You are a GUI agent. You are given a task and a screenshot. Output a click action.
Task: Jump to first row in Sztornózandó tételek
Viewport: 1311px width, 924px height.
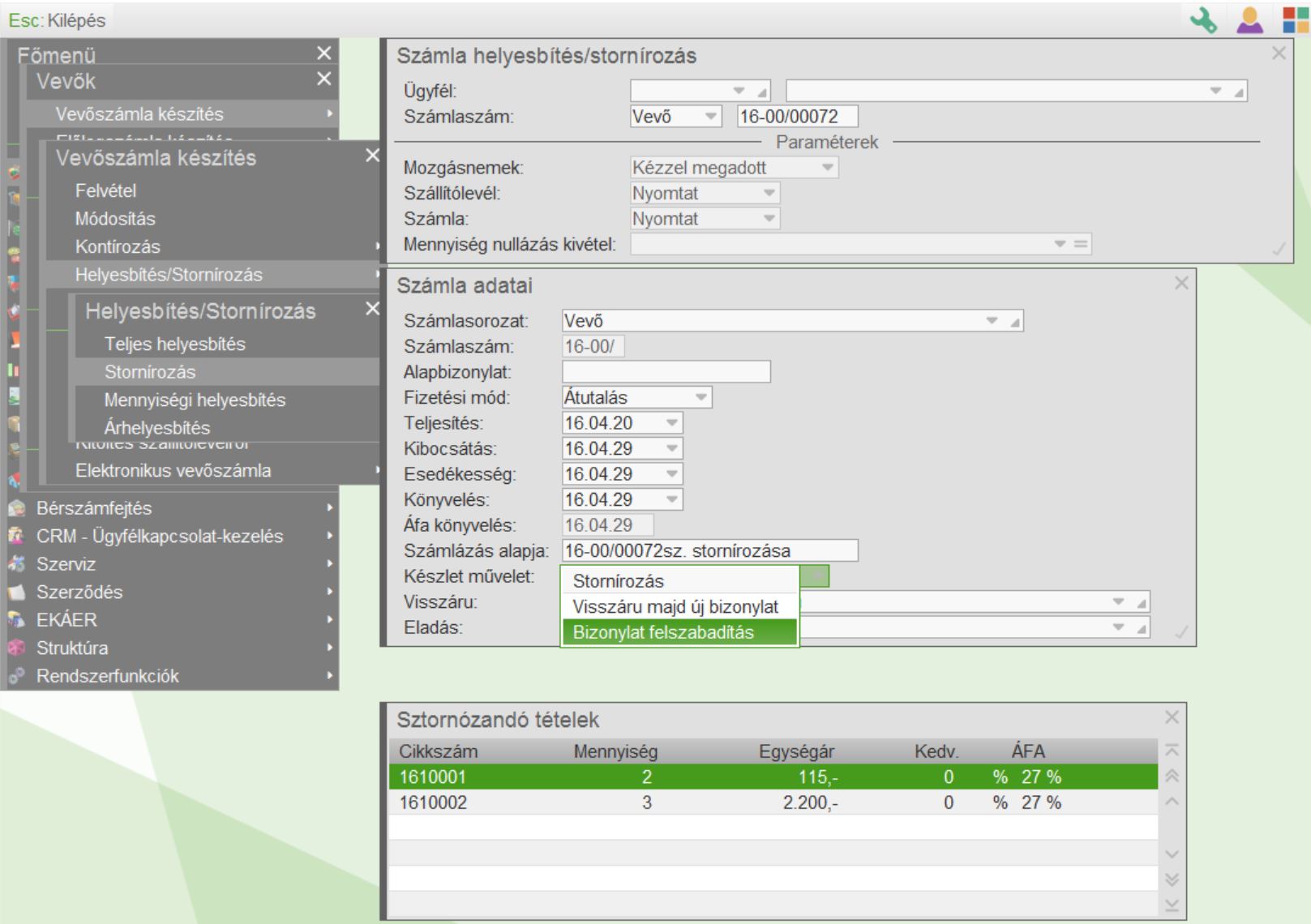[x=1172, y=751]
